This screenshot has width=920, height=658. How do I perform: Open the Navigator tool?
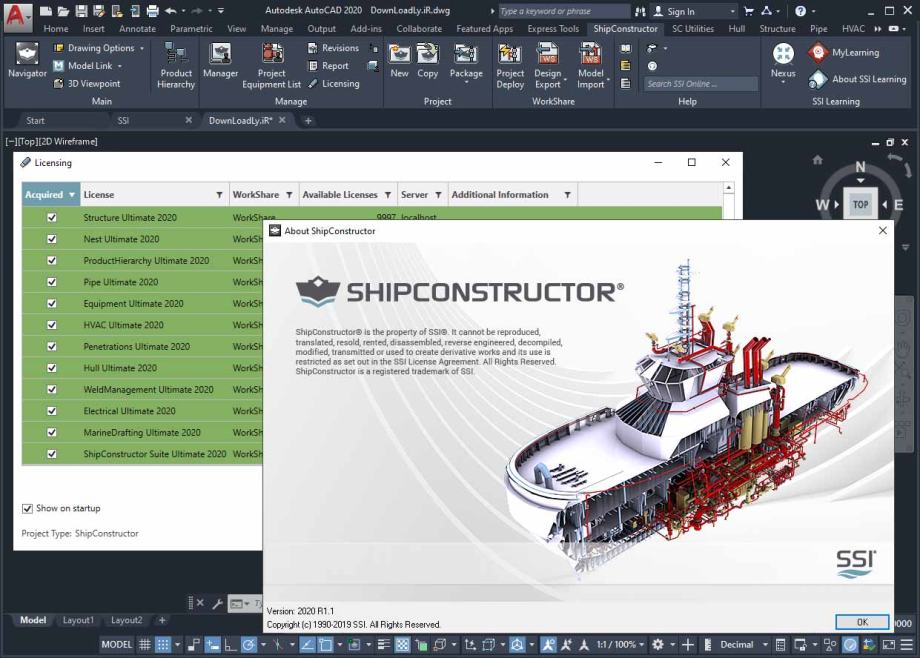27,62
